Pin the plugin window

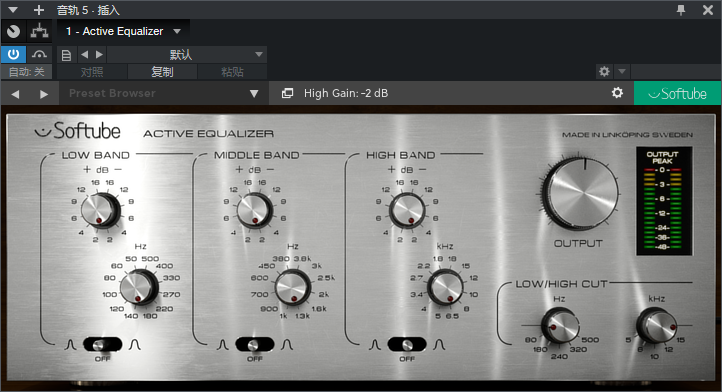pyautogui.click(x=681, y=10)
